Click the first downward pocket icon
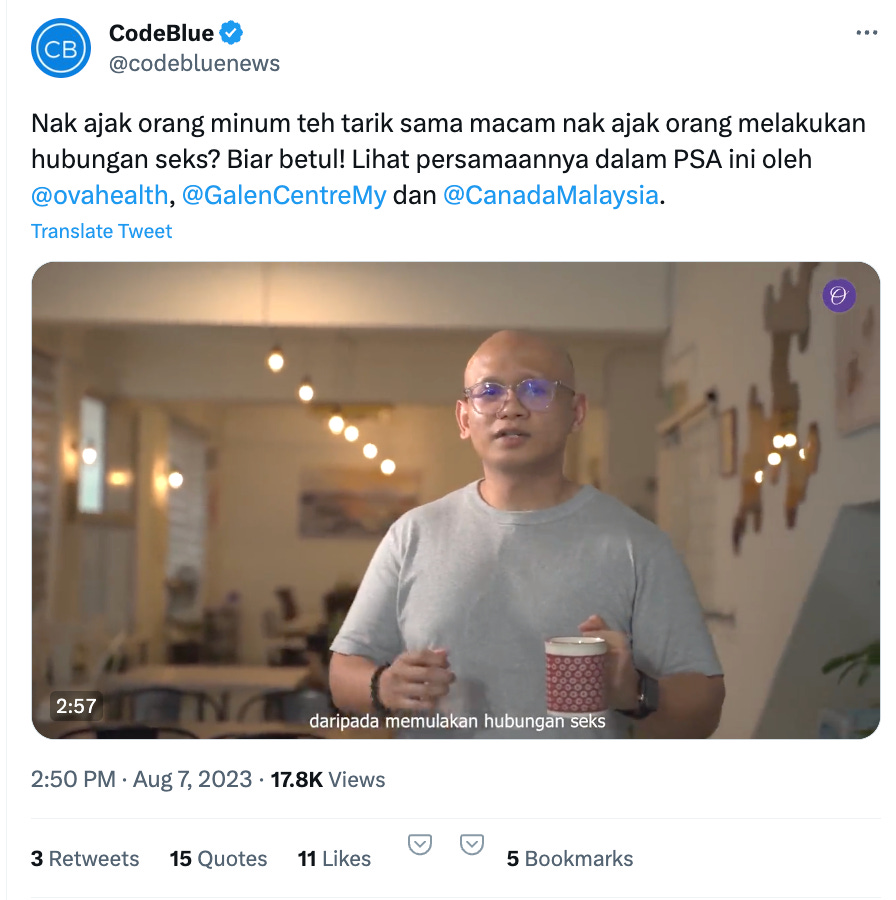The width and height of the screenshot is (896, 900). click(x=420, y=844)
